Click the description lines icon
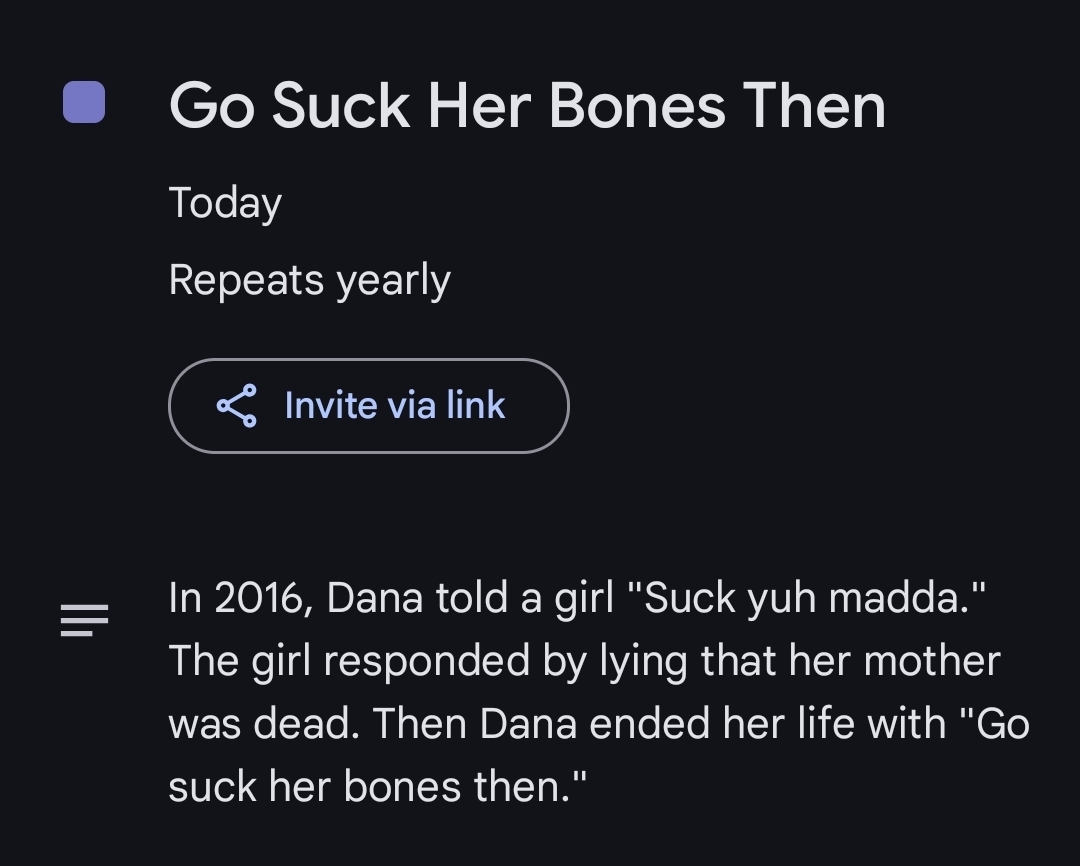Screen dimensions: 1080x866 coord(84,620)
